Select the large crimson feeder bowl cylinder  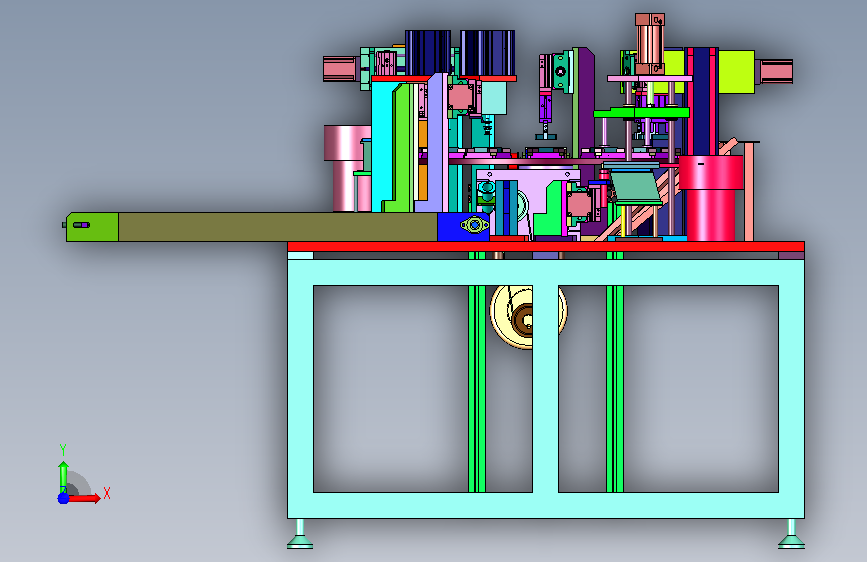(711, 198)
